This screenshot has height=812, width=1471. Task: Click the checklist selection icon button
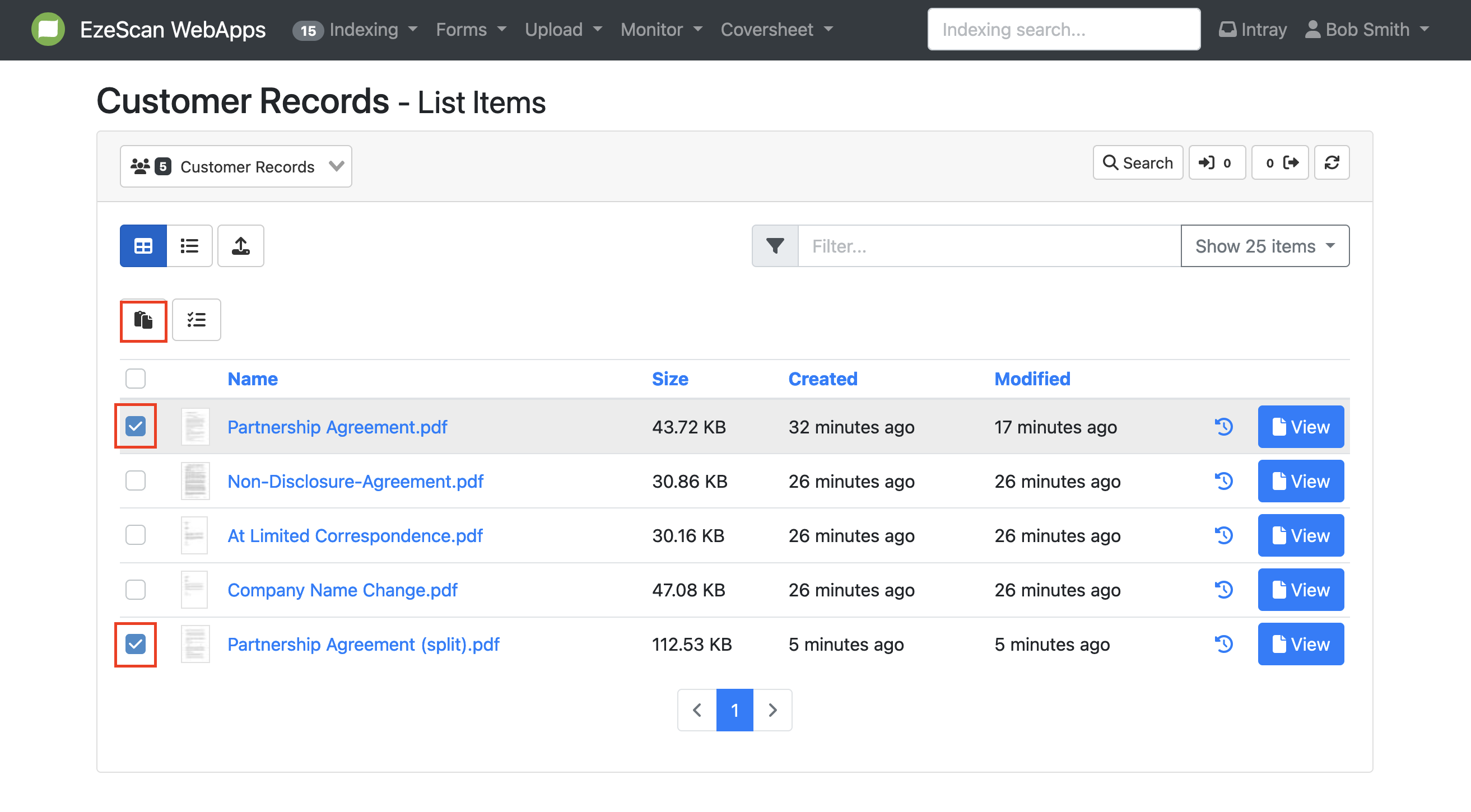coord(196,320)
